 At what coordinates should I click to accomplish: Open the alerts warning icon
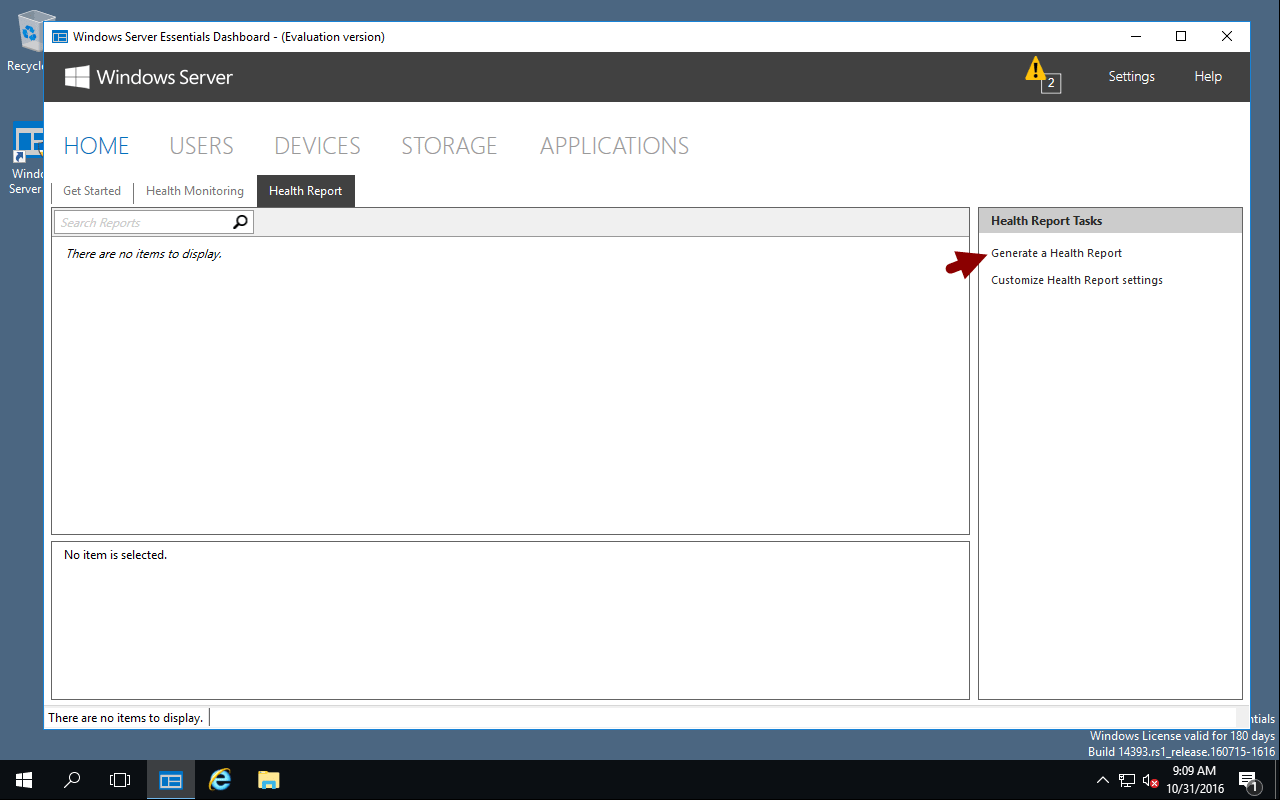pos(1041,75)
